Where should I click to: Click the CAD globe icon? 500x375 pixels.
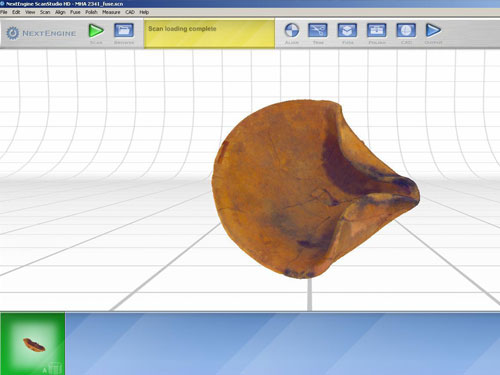click(406, 30)
